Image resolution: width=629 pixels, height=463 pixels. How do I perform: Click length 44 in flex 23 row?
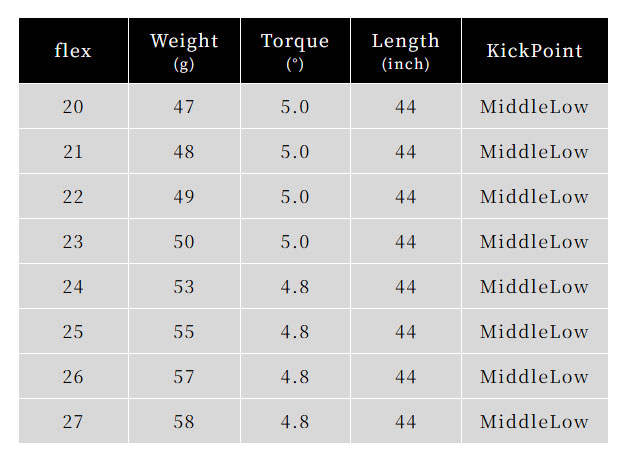click(406, 241)
